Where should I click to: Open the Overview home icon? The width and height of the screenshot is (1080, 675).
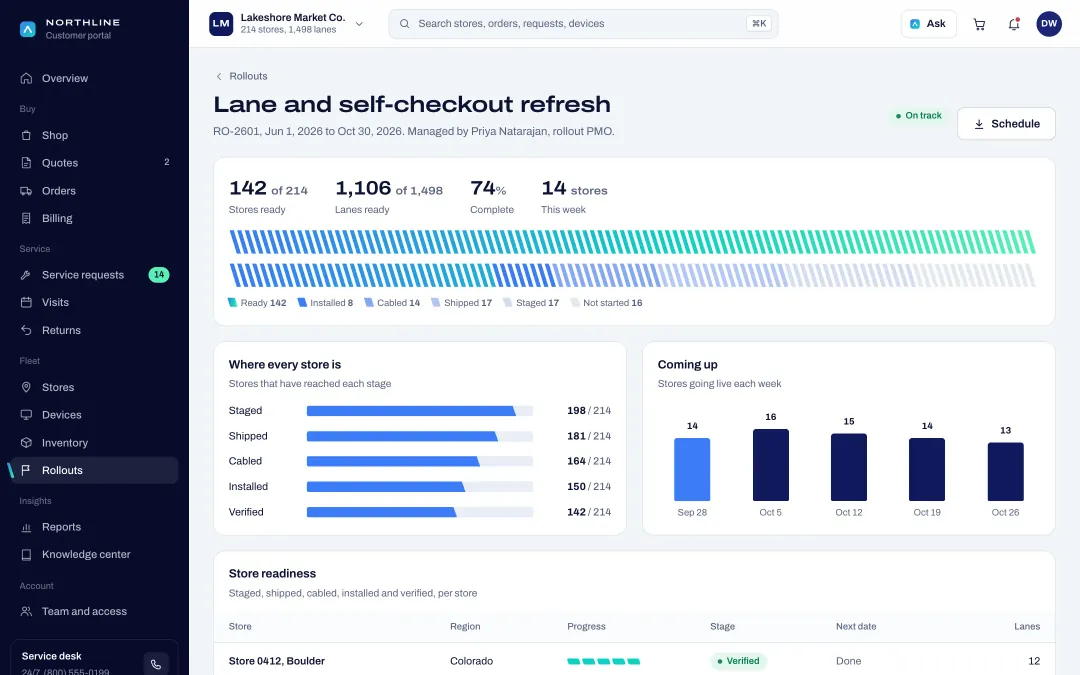26,79
